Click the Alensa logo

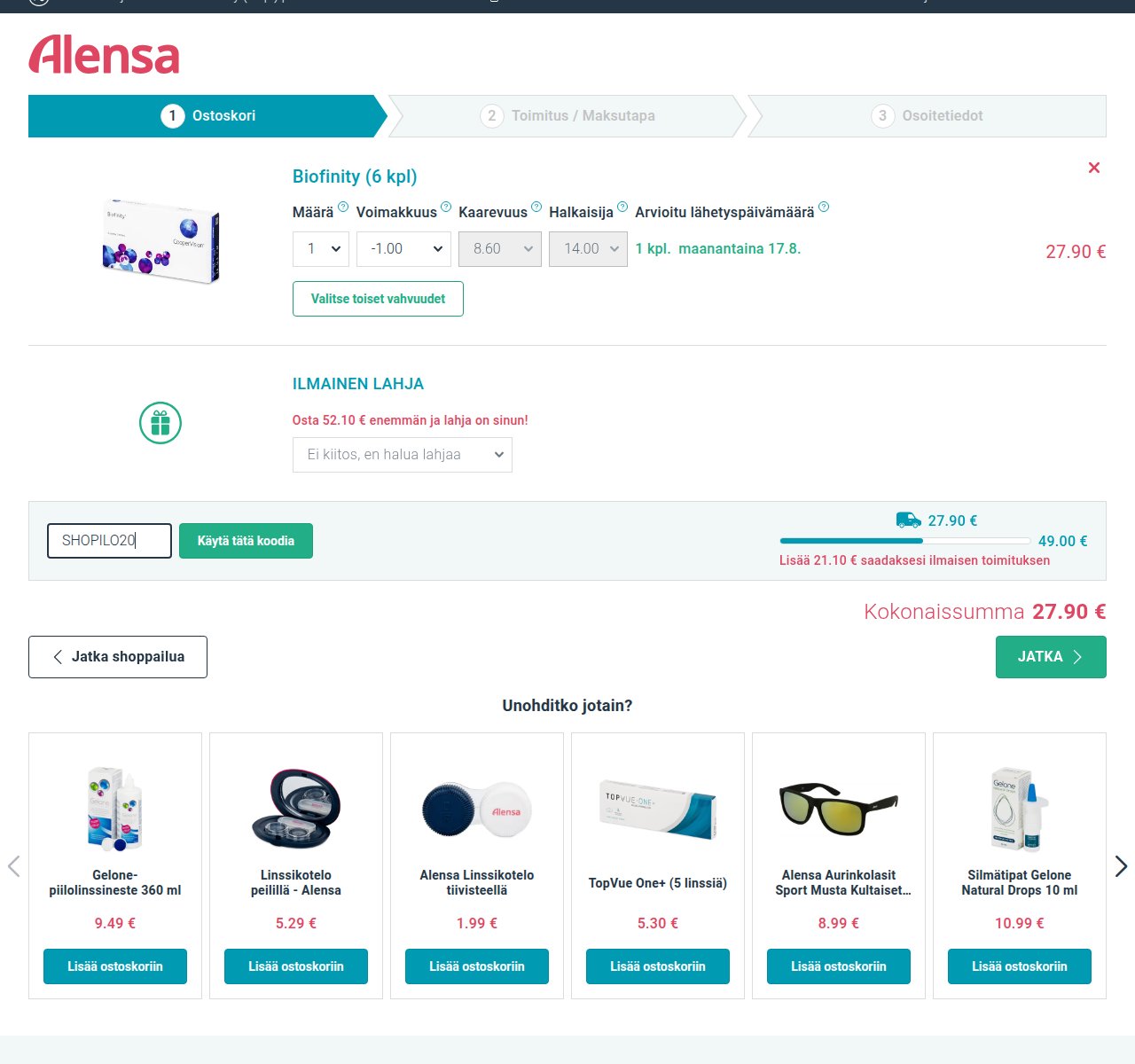pos(104,54)
